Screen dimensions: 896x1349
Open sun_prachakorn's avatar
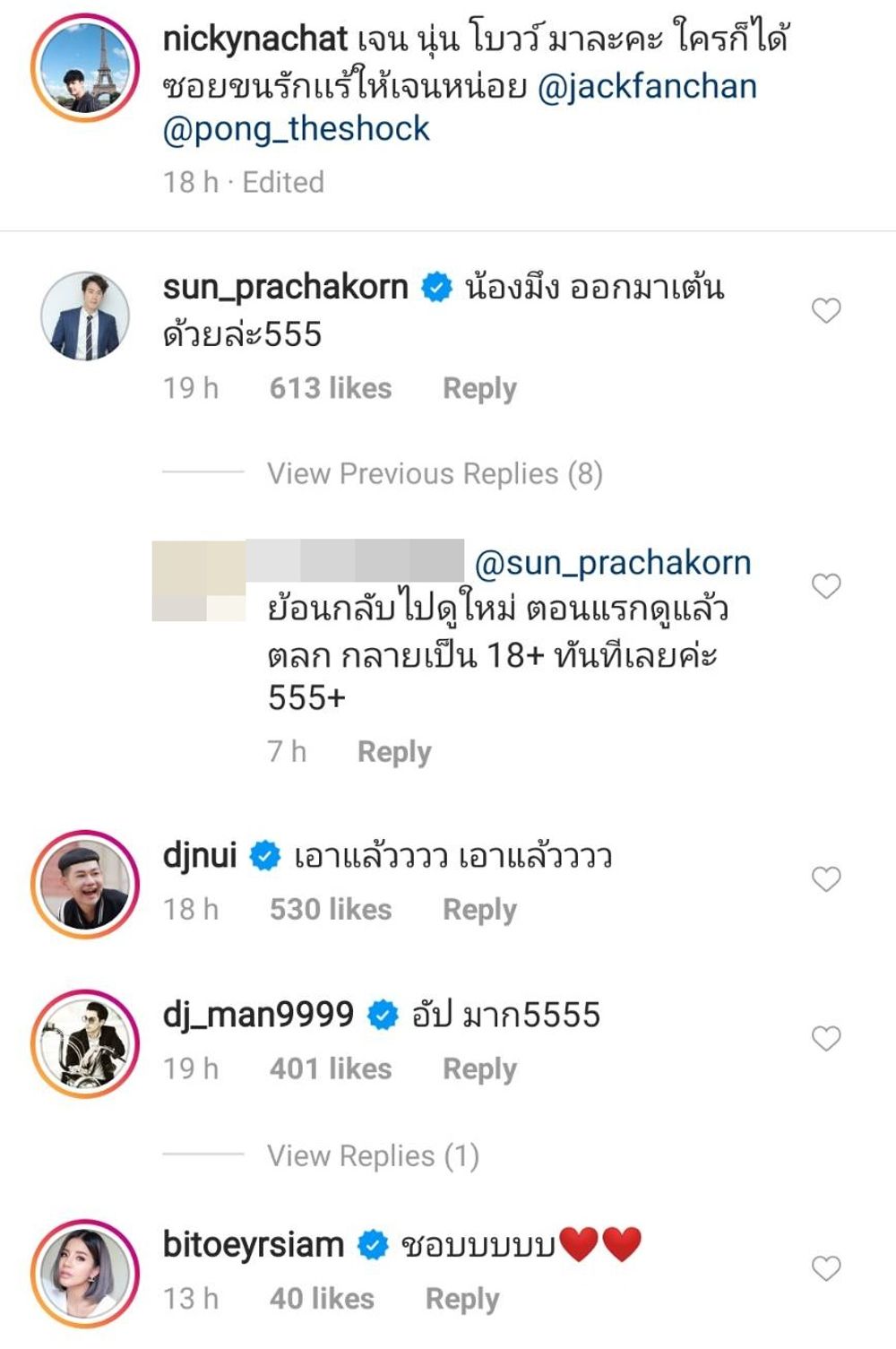pos(85,316)
